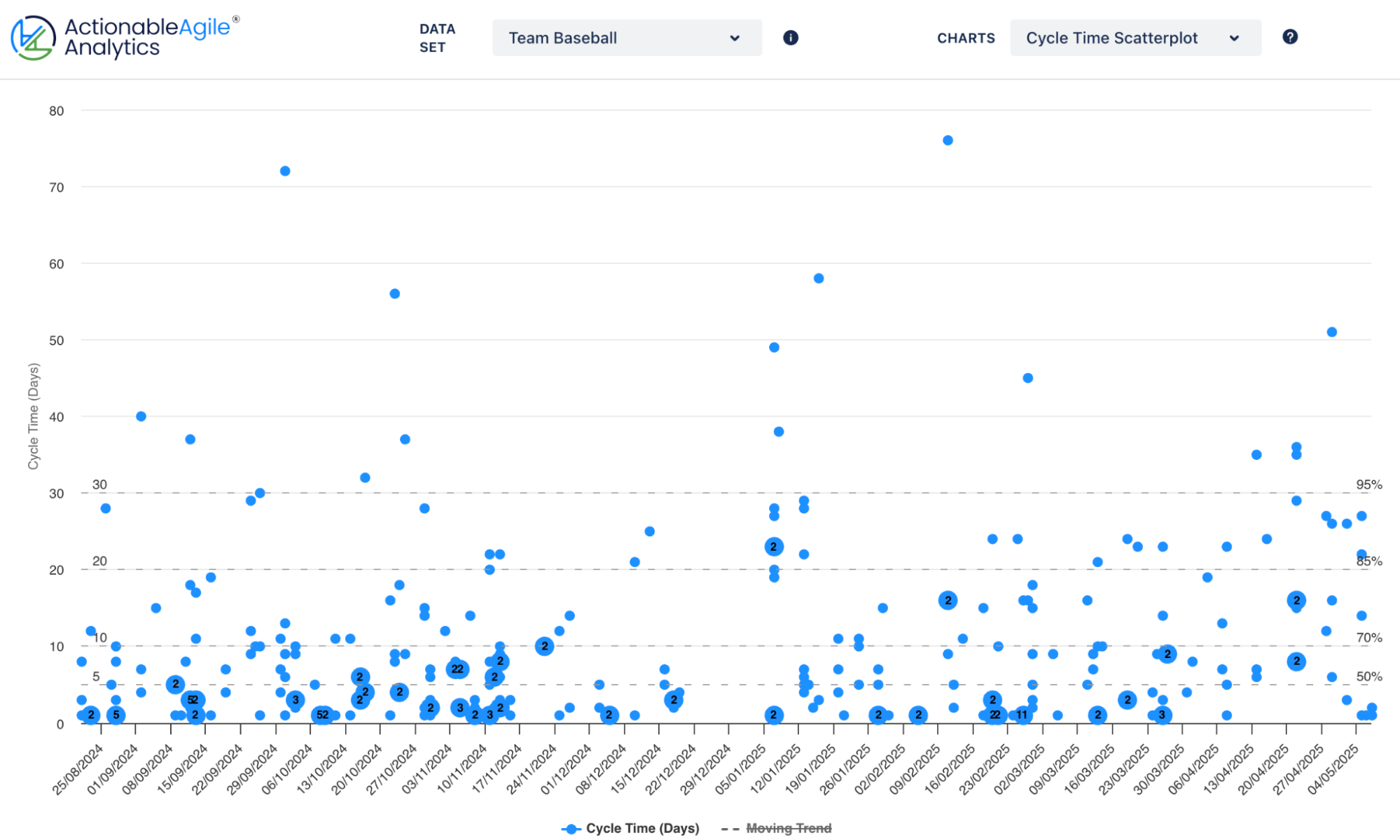Click the 40-day dot near 01/09/2024

tap(141, 416)
